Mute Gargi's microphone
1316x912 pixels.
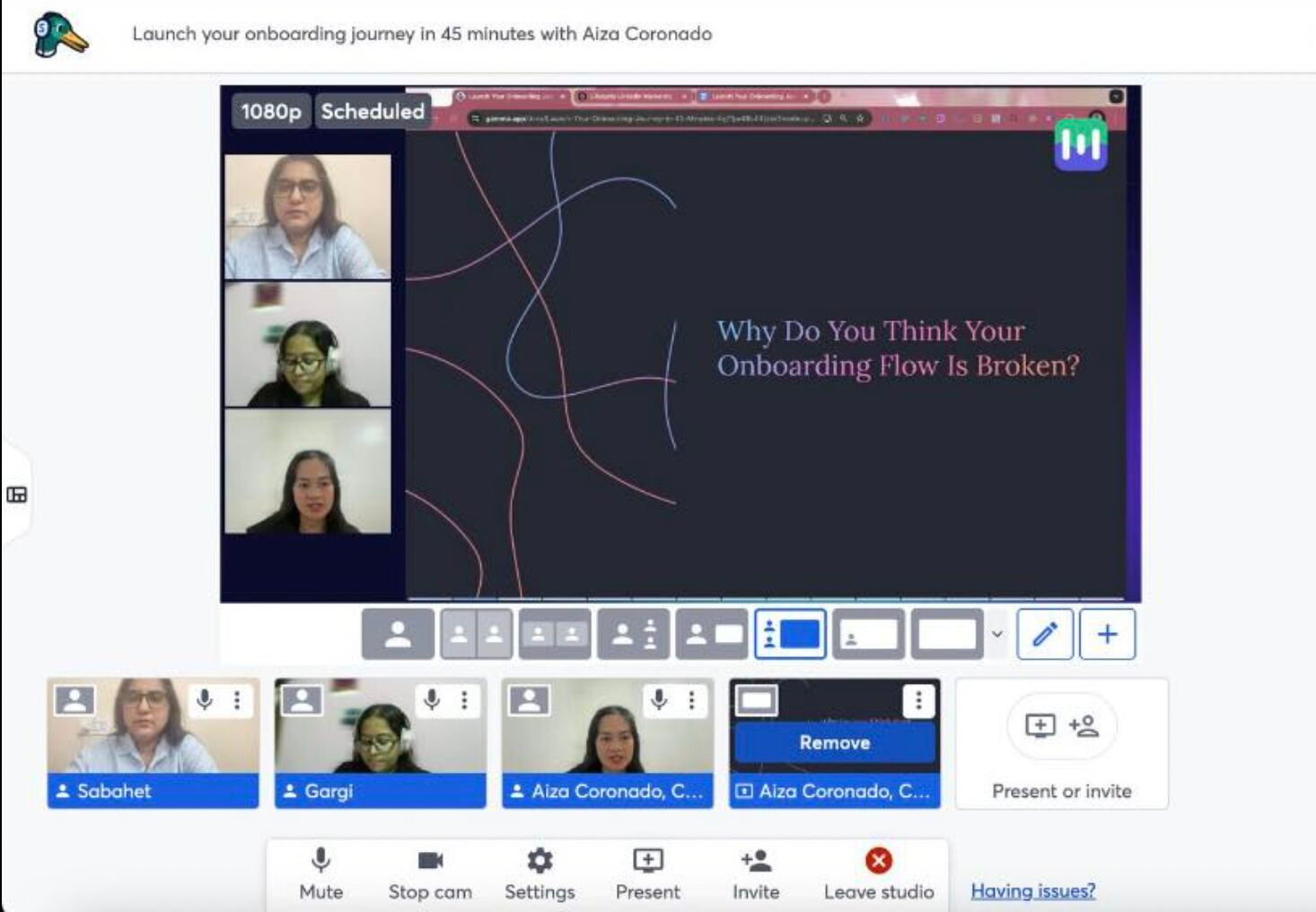tap(432, 700)
